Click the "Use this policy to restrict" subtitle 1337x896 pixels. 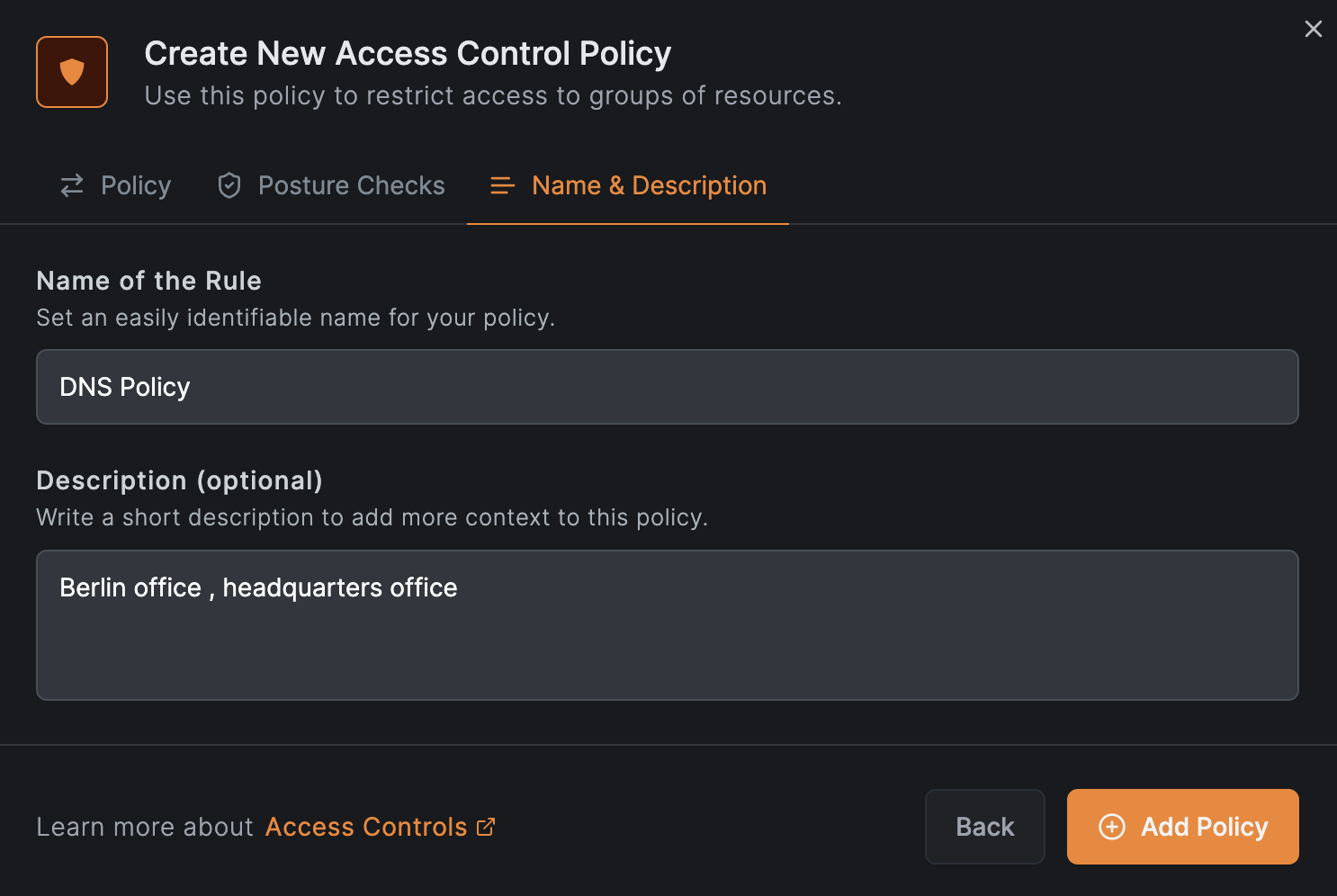493,95
